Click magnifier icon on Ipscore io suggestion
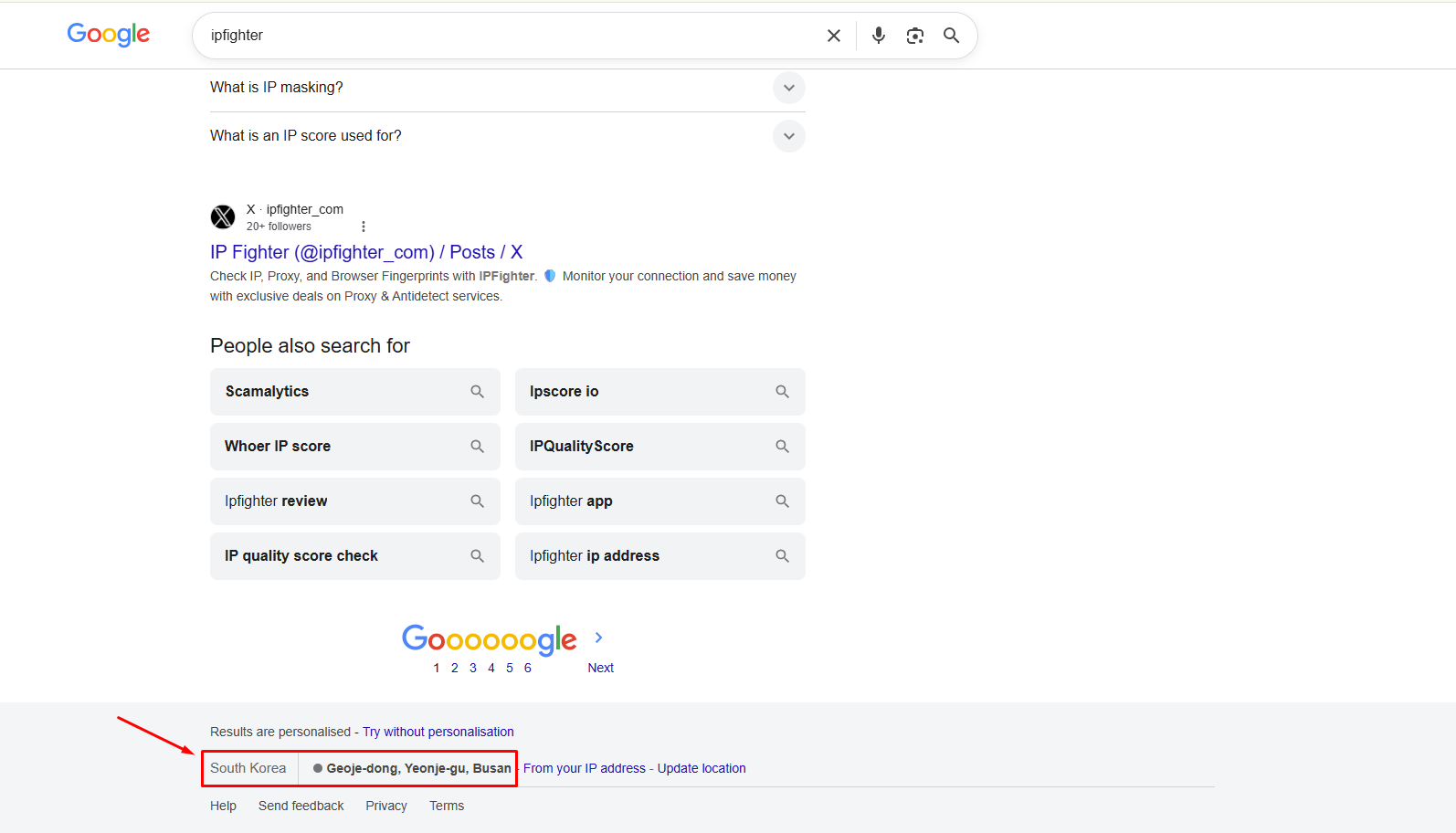Screen dimensions: 1456x833 (x=782, y=392)
